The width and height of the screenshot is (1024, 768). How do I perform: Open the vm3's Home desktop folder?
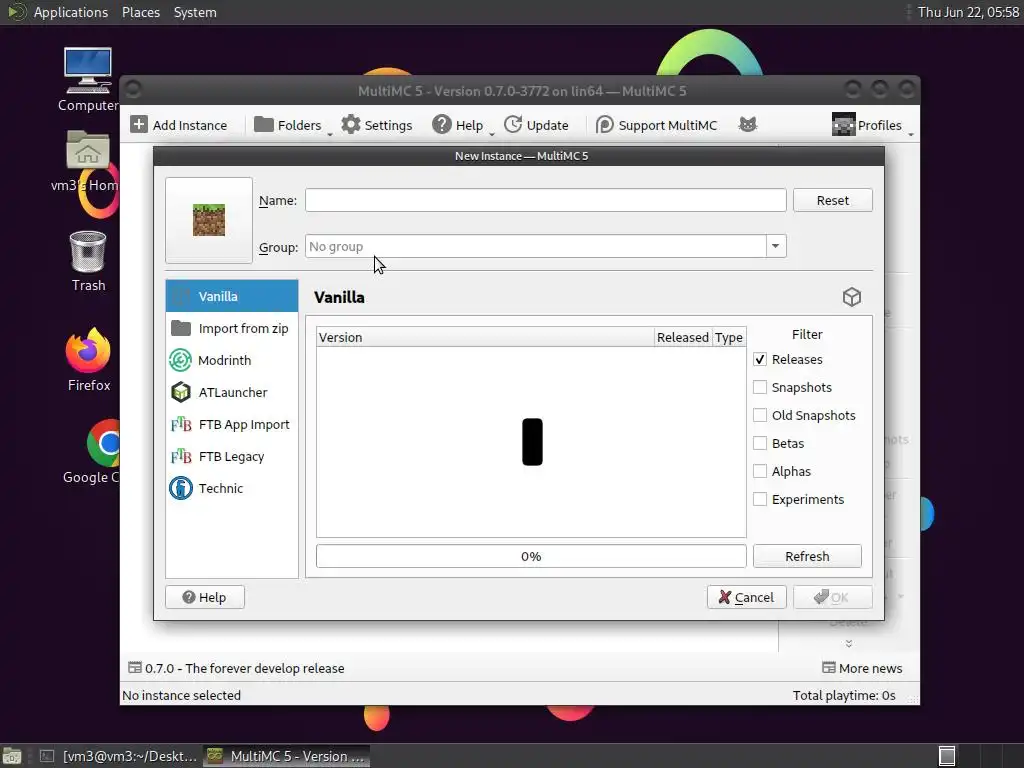pos(86,161)
